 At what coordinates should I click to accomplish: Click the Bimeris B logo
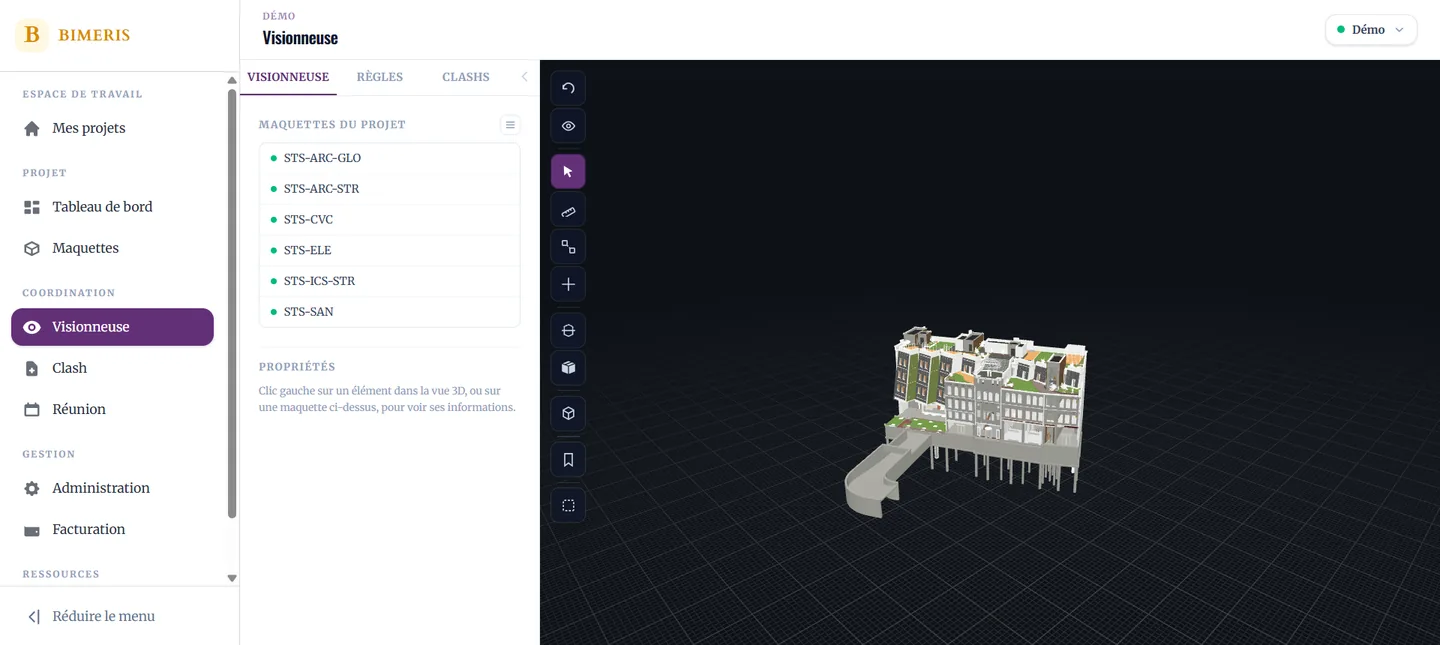(32, 35)
